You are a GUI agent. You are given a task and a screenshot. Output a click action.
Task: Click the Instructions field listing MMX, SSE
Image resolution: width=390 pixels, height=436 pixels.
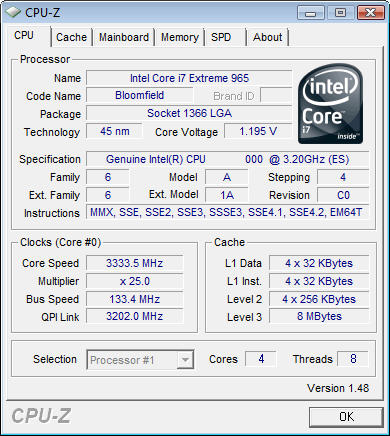tap(227, 212)
